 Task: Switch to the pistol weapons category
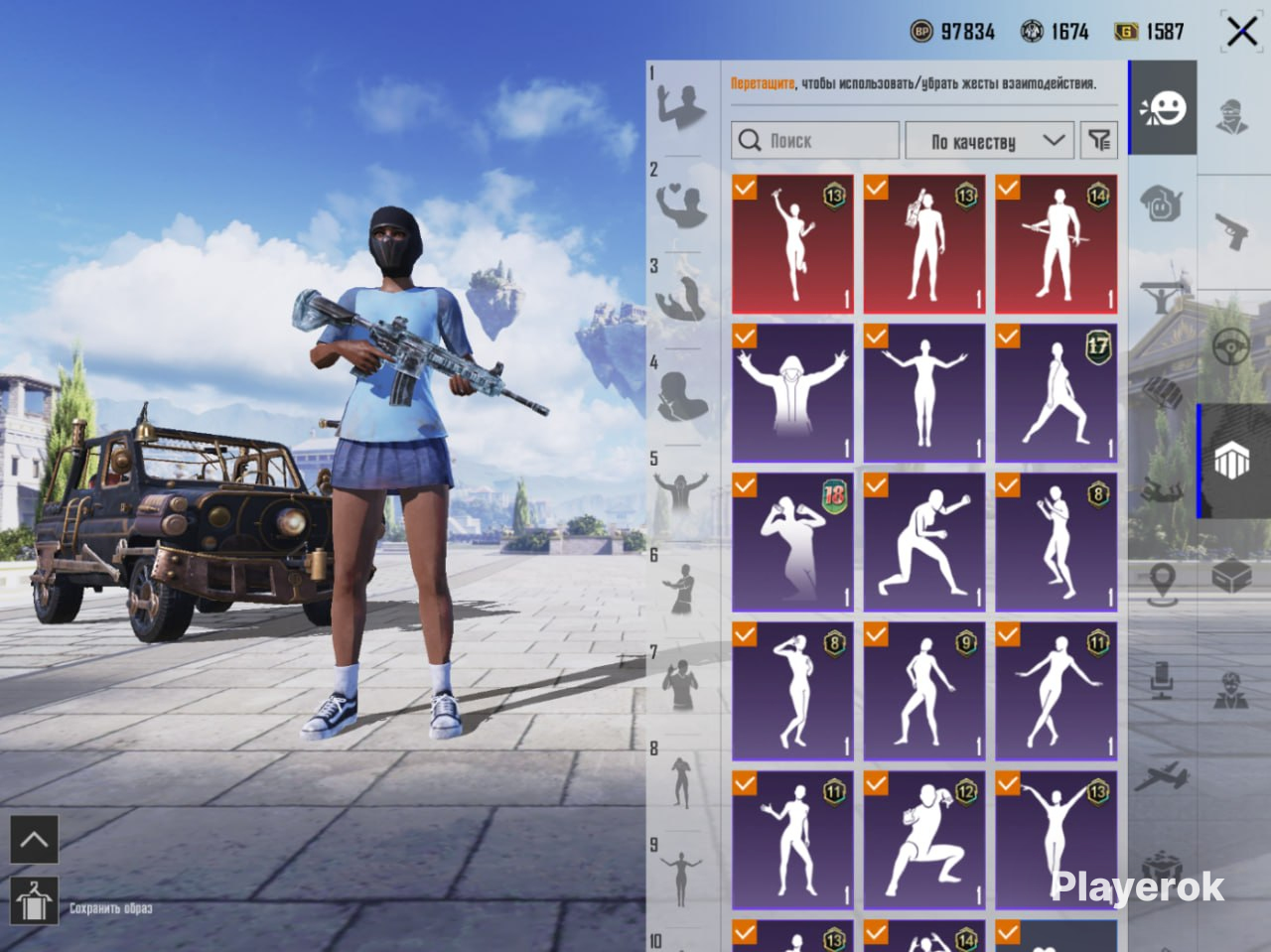point(1233,231)
